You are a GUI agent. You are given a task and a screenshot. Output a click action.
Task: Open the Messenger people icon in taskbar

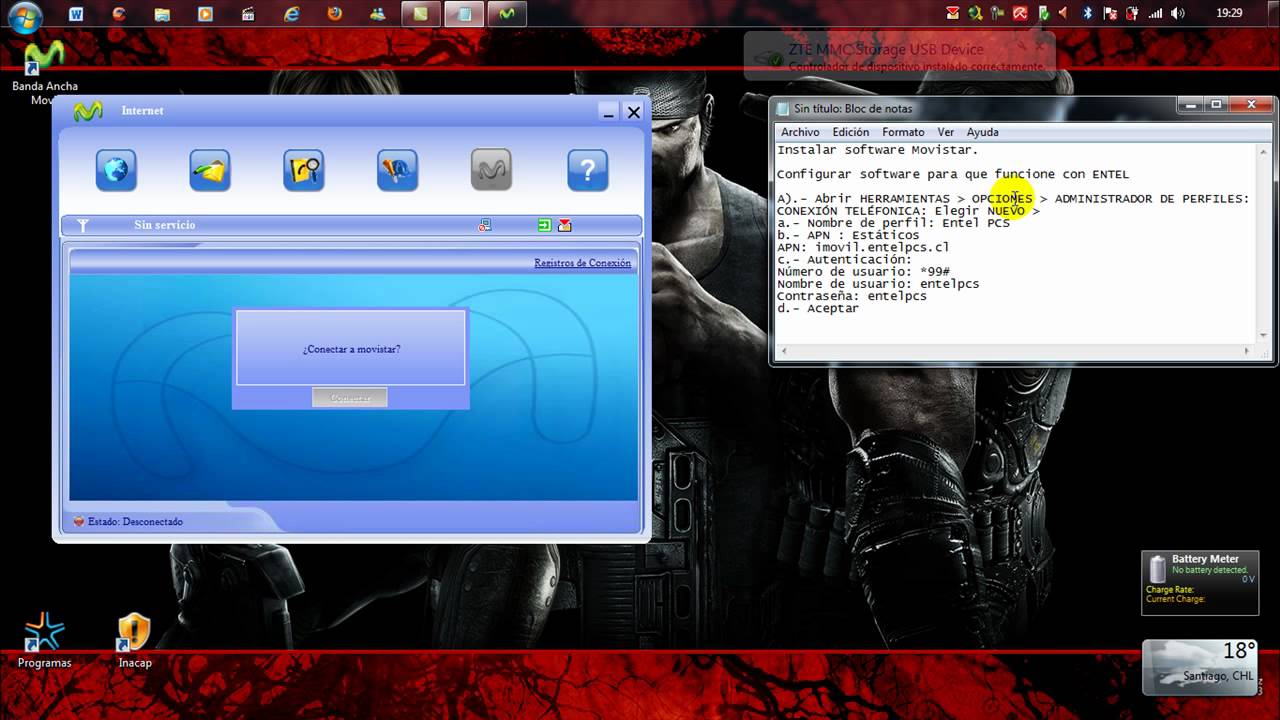(x=378, y=14)
